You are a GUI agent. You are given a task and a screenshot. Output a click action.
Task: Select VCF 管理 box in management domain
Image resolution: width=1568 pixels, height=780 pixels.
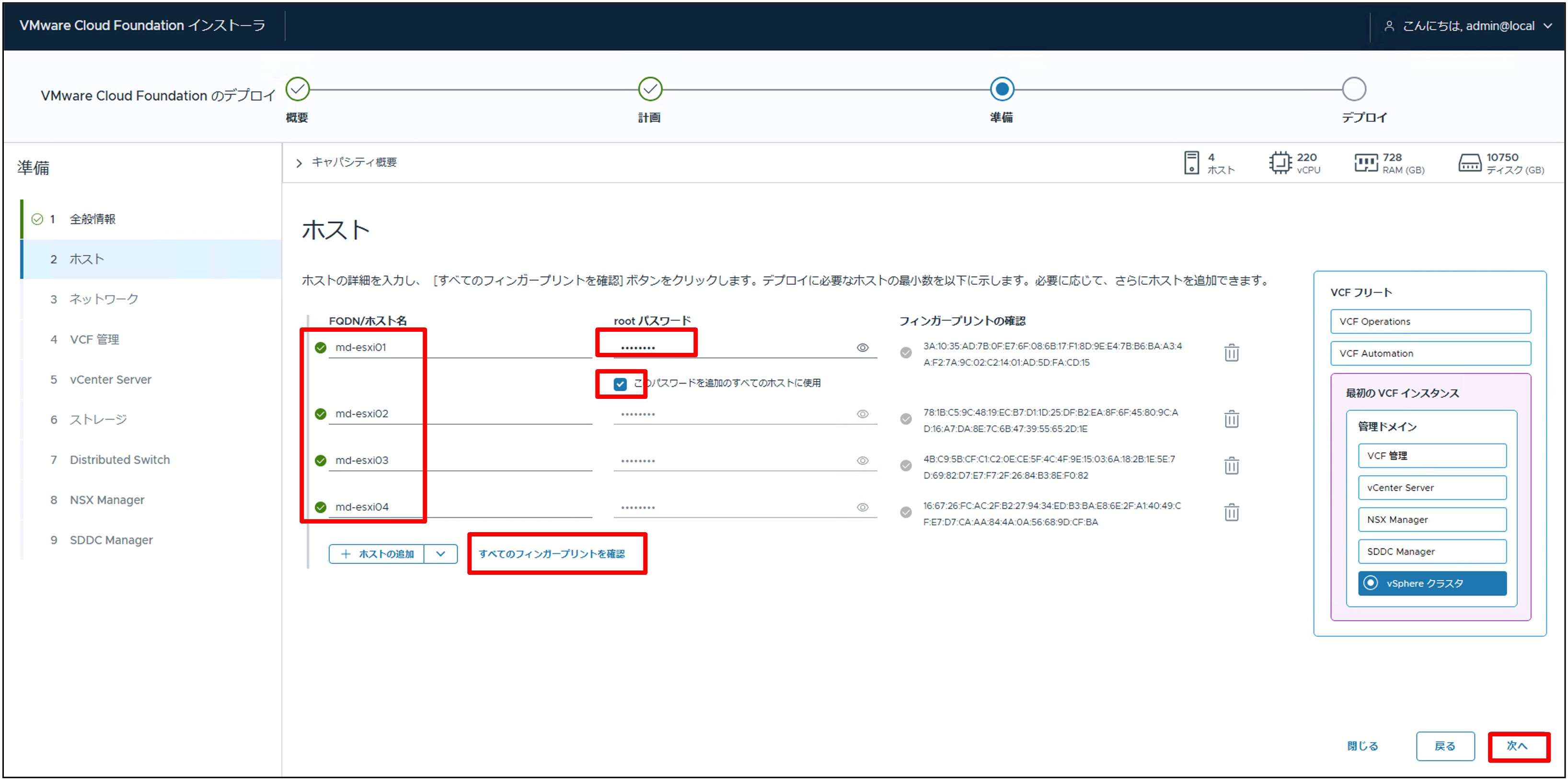[1431, 455]
